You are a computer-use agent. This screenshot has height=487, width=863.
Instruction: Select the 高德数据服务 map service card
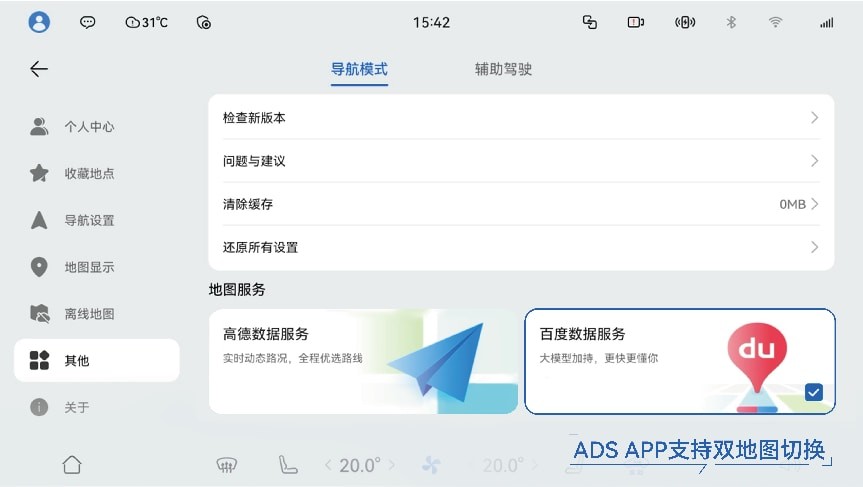pos(363,362)
